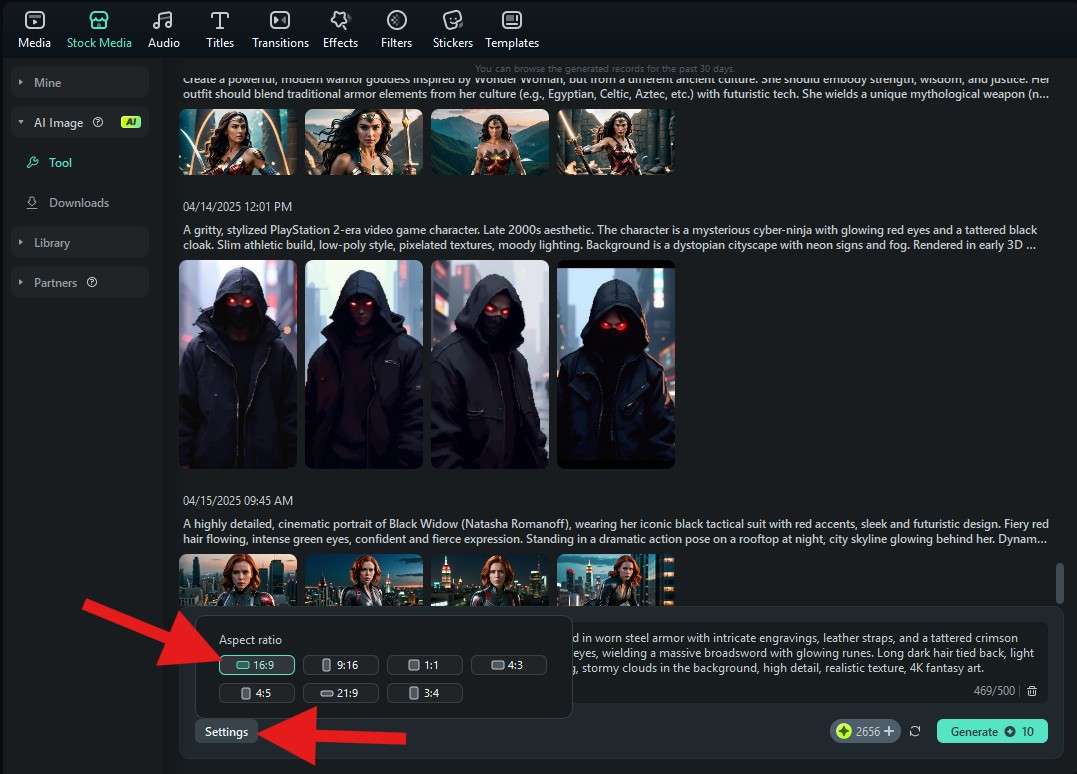
Task: Expand the Partners section arrow
Action: (x=21, y=282)
